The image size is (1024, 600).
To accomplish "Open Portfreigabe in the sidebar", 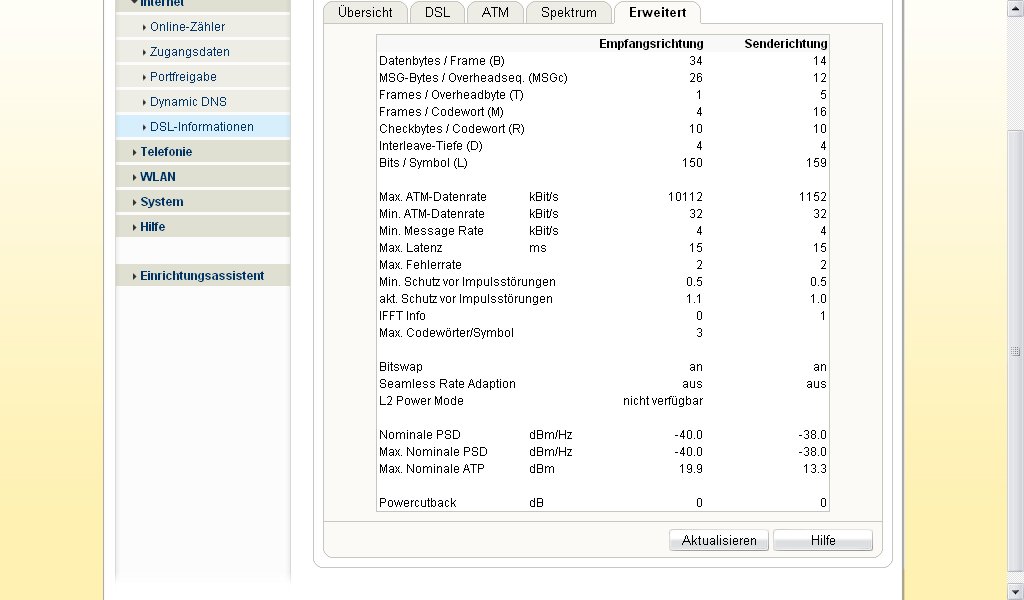I will click(x=183, y=77).
